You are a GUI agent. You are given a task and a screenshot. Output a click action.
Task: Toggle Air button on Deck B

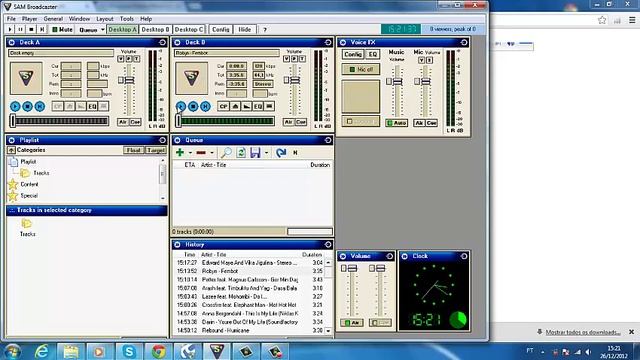pos(289,122)
